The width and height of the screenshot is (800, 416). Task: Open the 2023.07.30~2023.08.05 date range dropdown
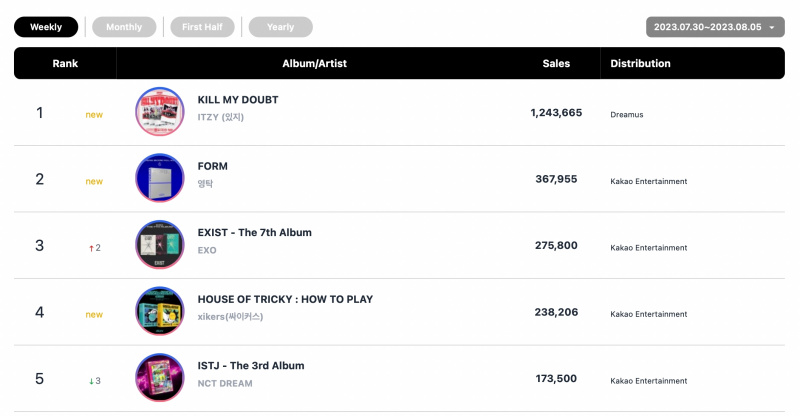point(715,27)
